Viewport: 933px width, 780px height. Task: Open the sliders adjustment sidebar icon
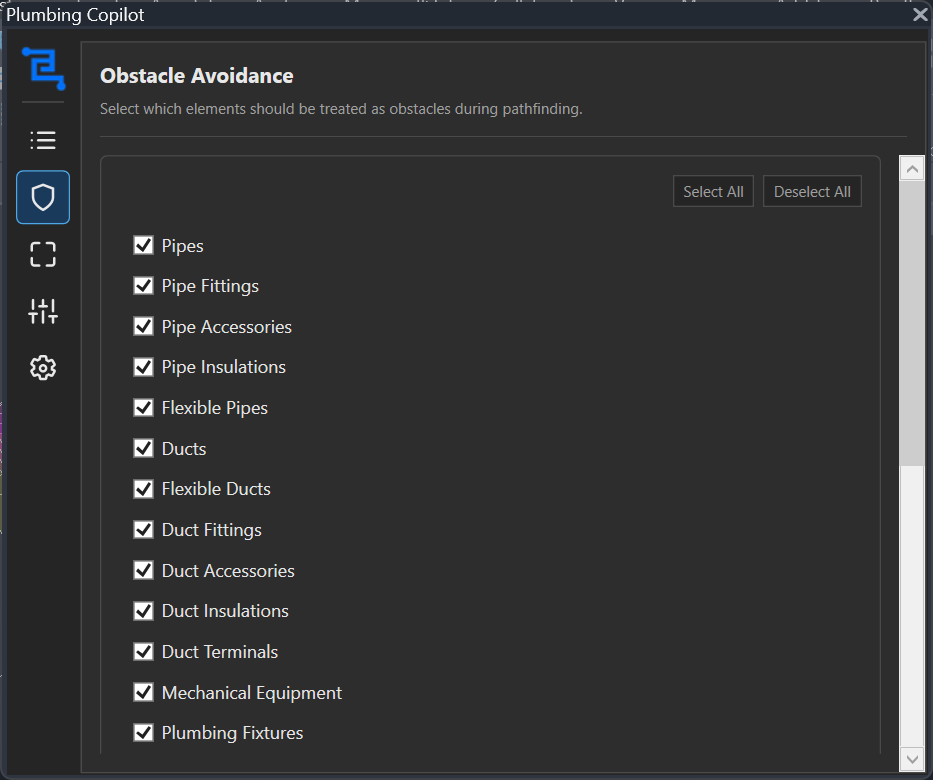[43, 311]
